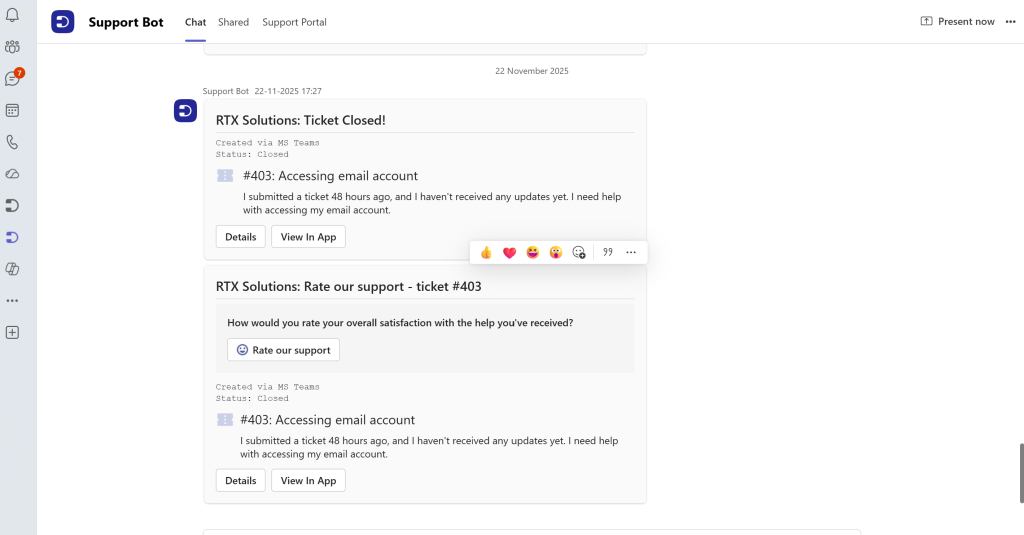React with thumbs up emoji
Screen dimensions: 1024x535
(486, 252)
